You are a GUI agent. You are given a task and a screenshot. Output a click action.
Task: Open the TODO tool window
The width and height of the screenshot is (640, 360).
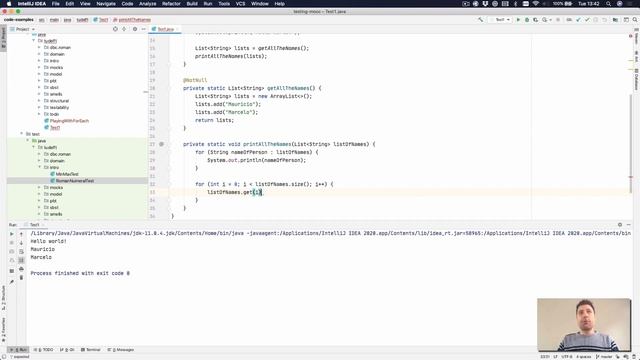coord(44,350)
